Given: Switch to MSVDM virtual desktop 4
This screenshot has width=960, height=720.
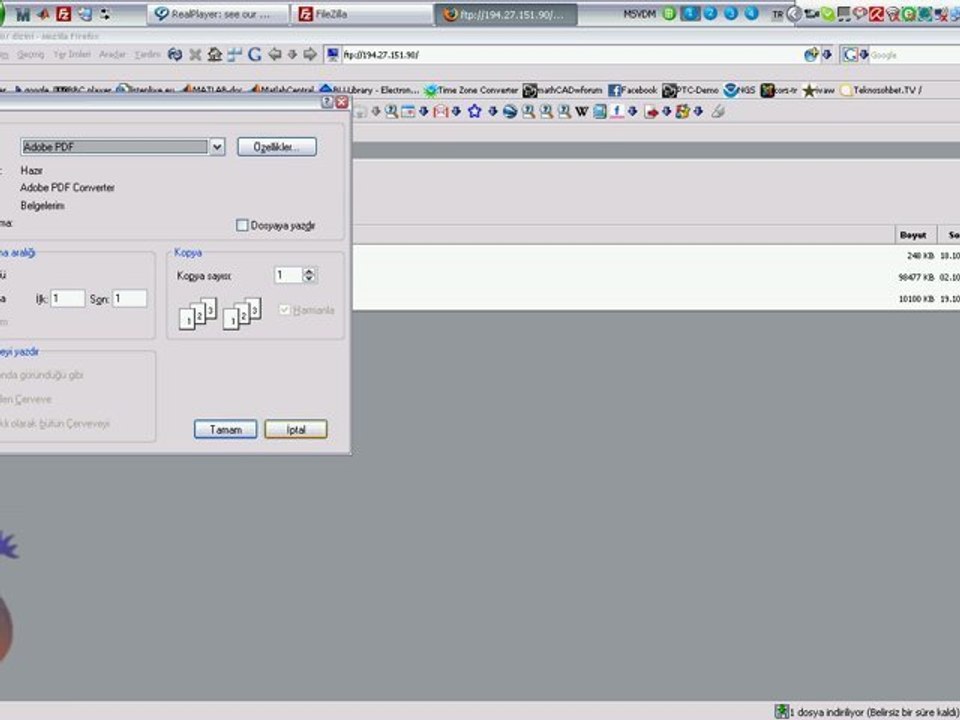Looking at the screenshot, I should (x=751, y=13).
